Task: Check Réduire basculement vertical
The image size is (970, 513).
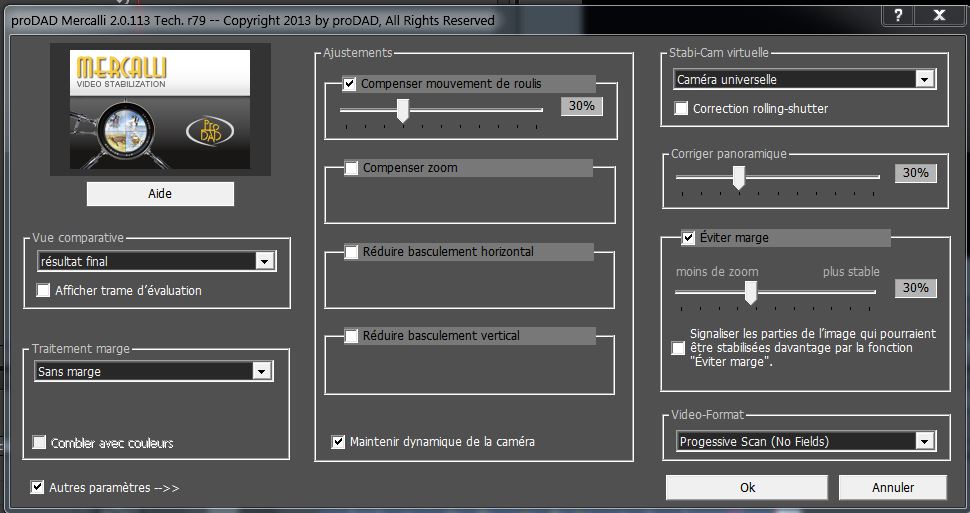Action: pyautogui.click(x=351, y=336)
